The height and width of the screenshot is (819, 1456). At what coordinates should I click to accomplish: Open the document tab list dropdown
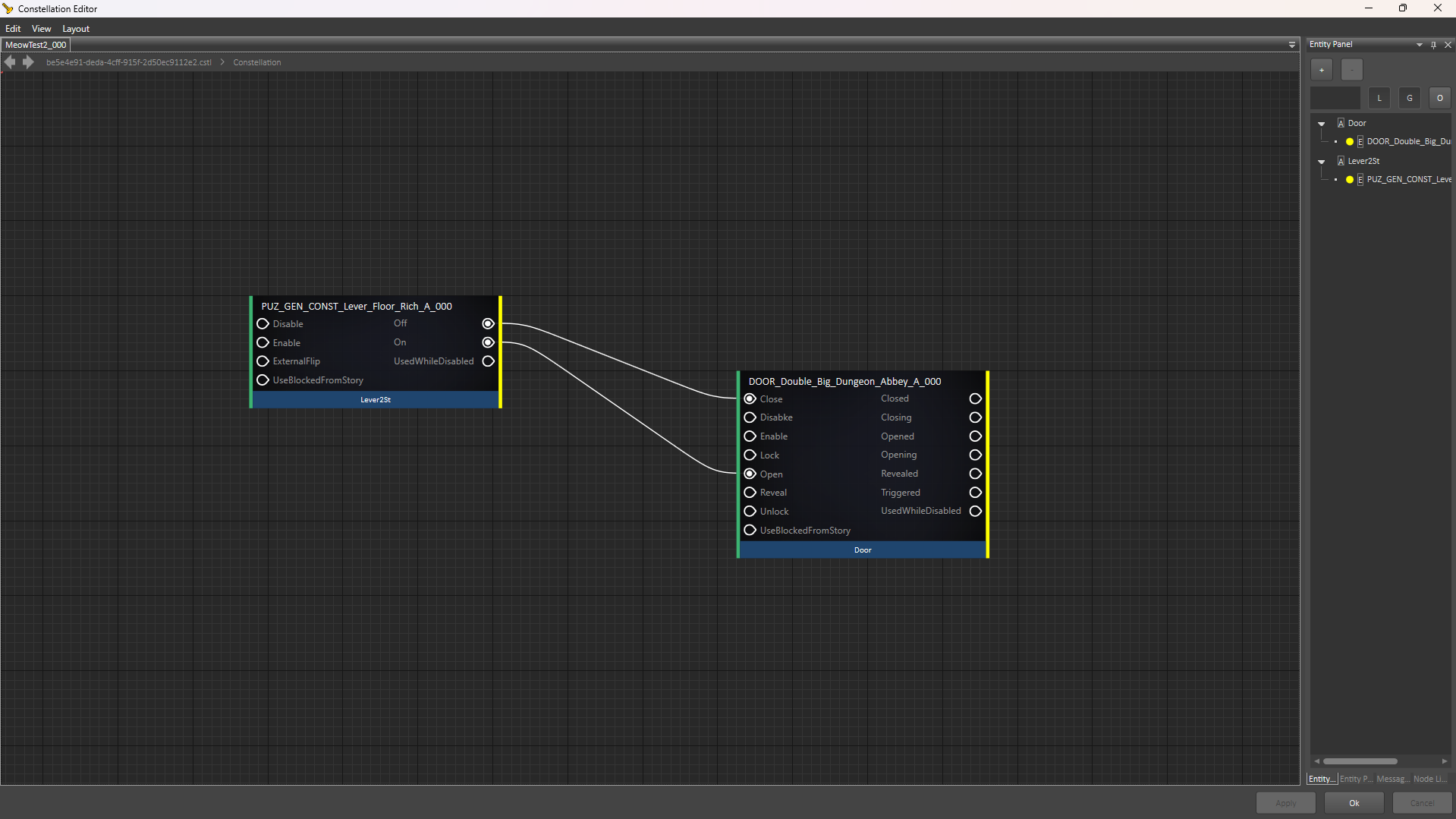[1292, 46]
